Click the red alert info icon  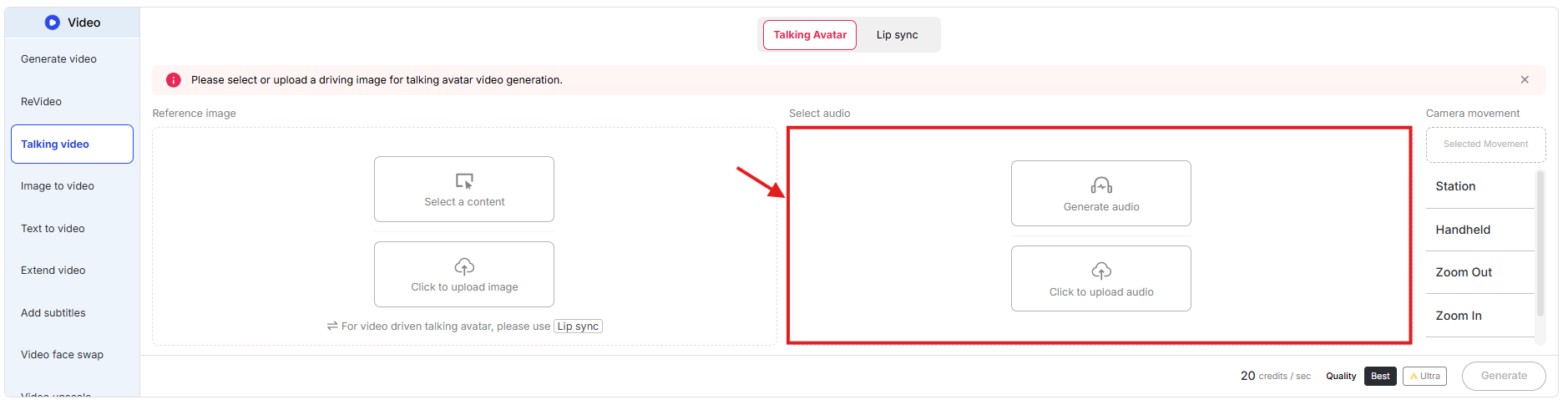pos(174,80)
